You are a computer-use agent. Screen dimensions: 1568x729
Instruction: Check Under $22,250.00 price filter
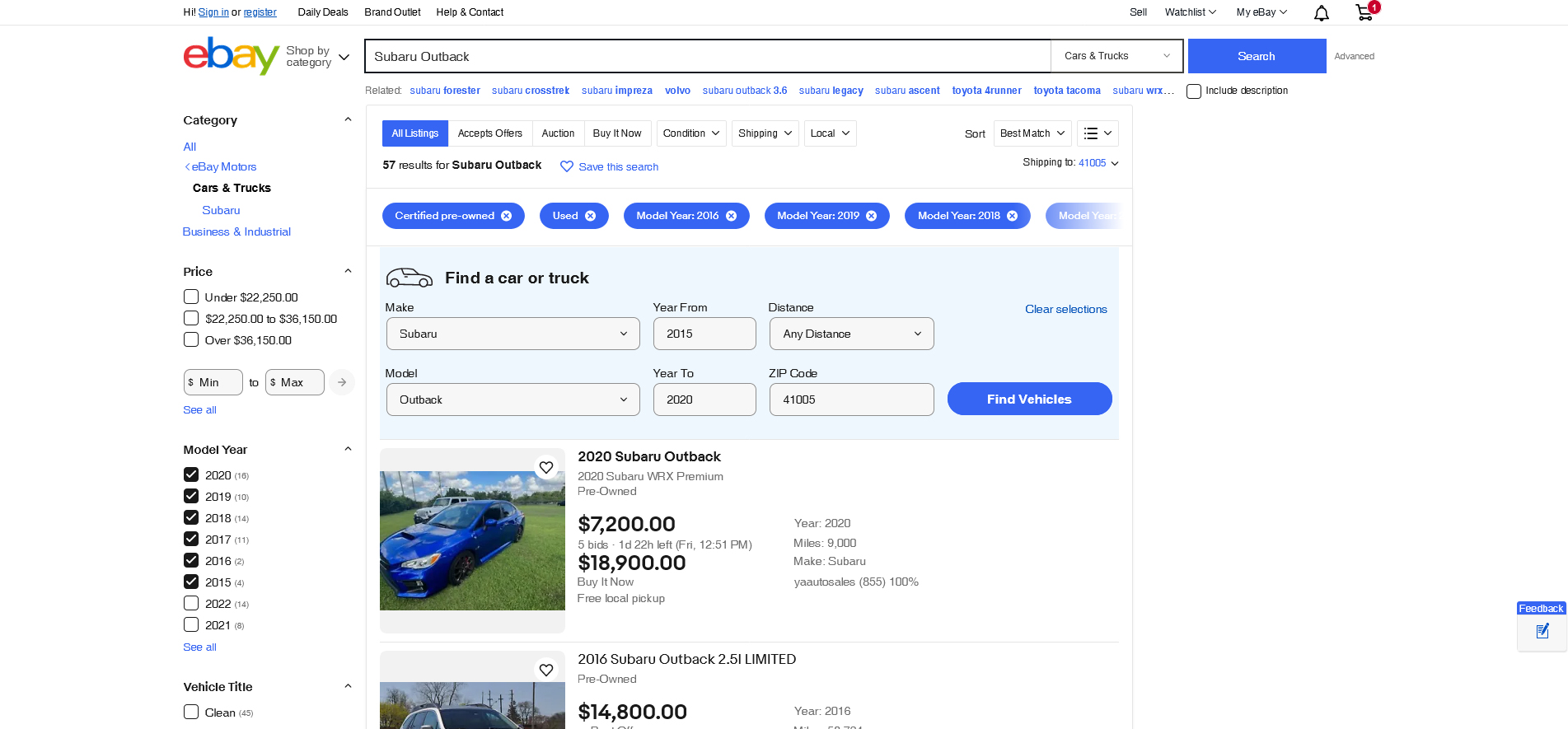coord(191,297)
